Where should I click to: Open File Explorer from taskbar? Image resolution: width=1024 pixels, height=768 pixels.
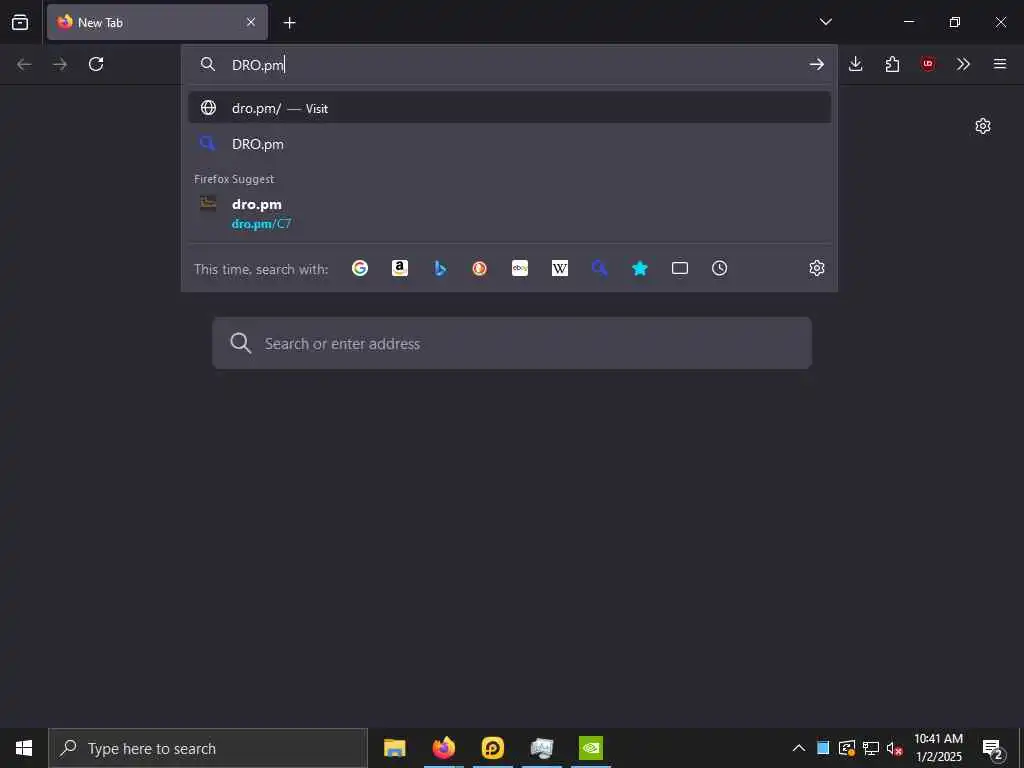point(394,748)
